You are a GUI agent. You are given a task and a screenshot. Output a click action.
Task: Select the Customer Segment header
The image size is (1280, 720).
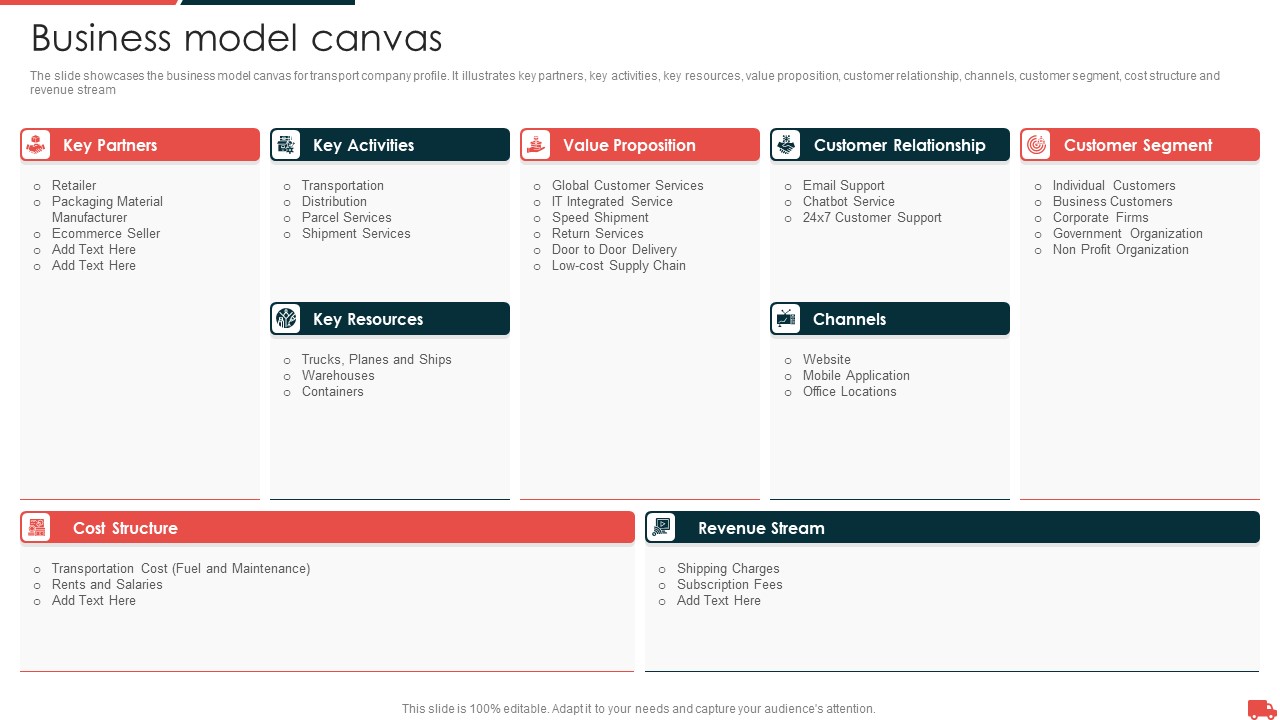tap(1140, 145)
